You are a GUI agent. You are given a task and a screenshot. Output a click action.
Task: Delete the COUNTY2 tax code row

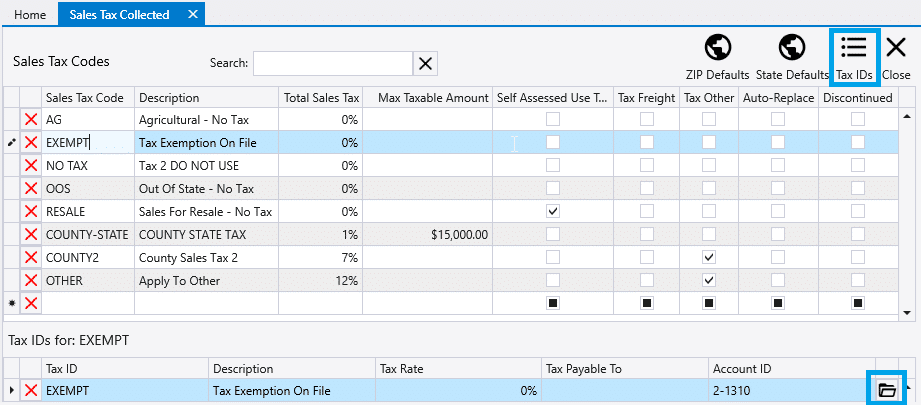click(x=31, y=258)
